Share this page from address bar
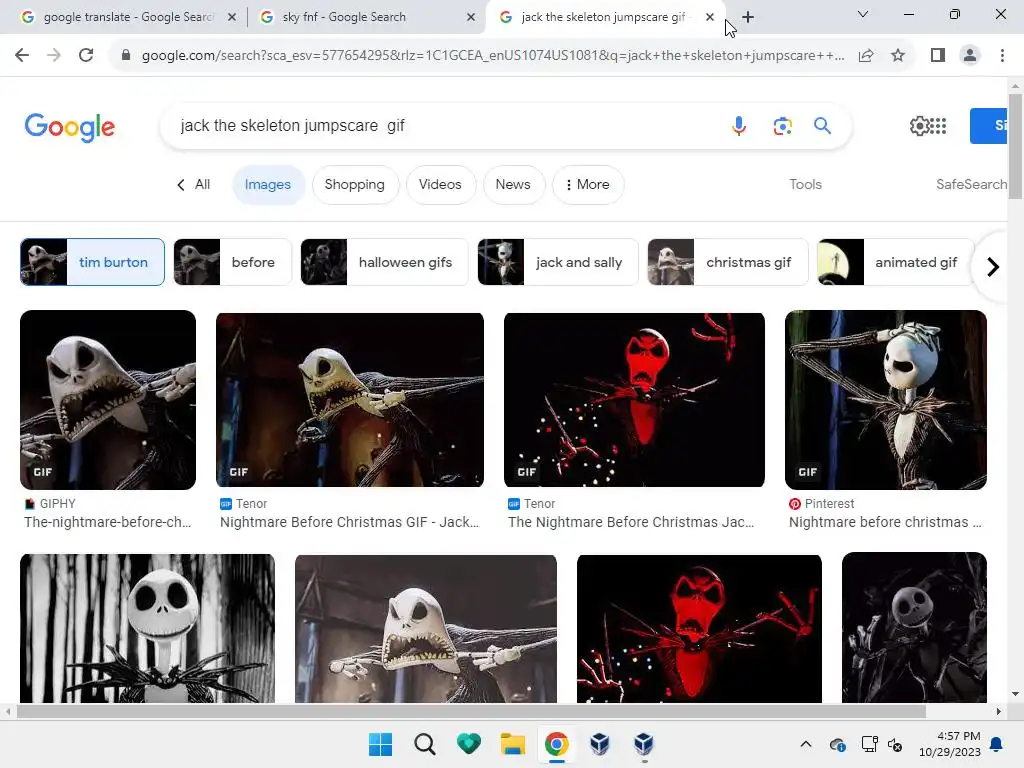 pyautogui.click(x=866, y=55)
